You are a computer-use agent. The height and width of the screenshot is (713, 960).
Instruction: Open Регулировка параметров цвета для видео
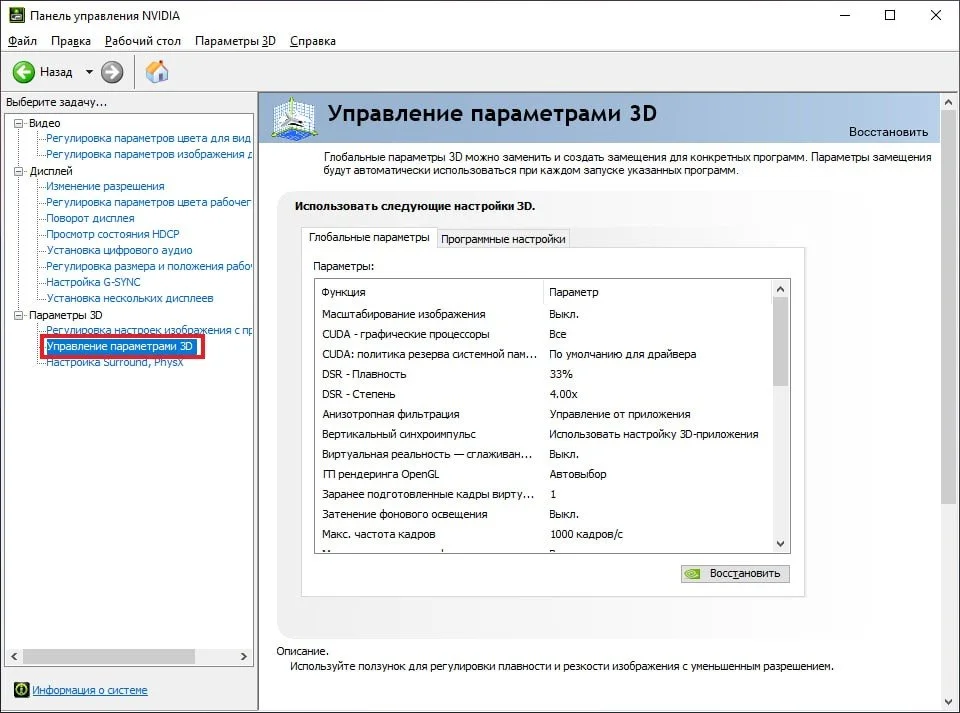point(148,138)
